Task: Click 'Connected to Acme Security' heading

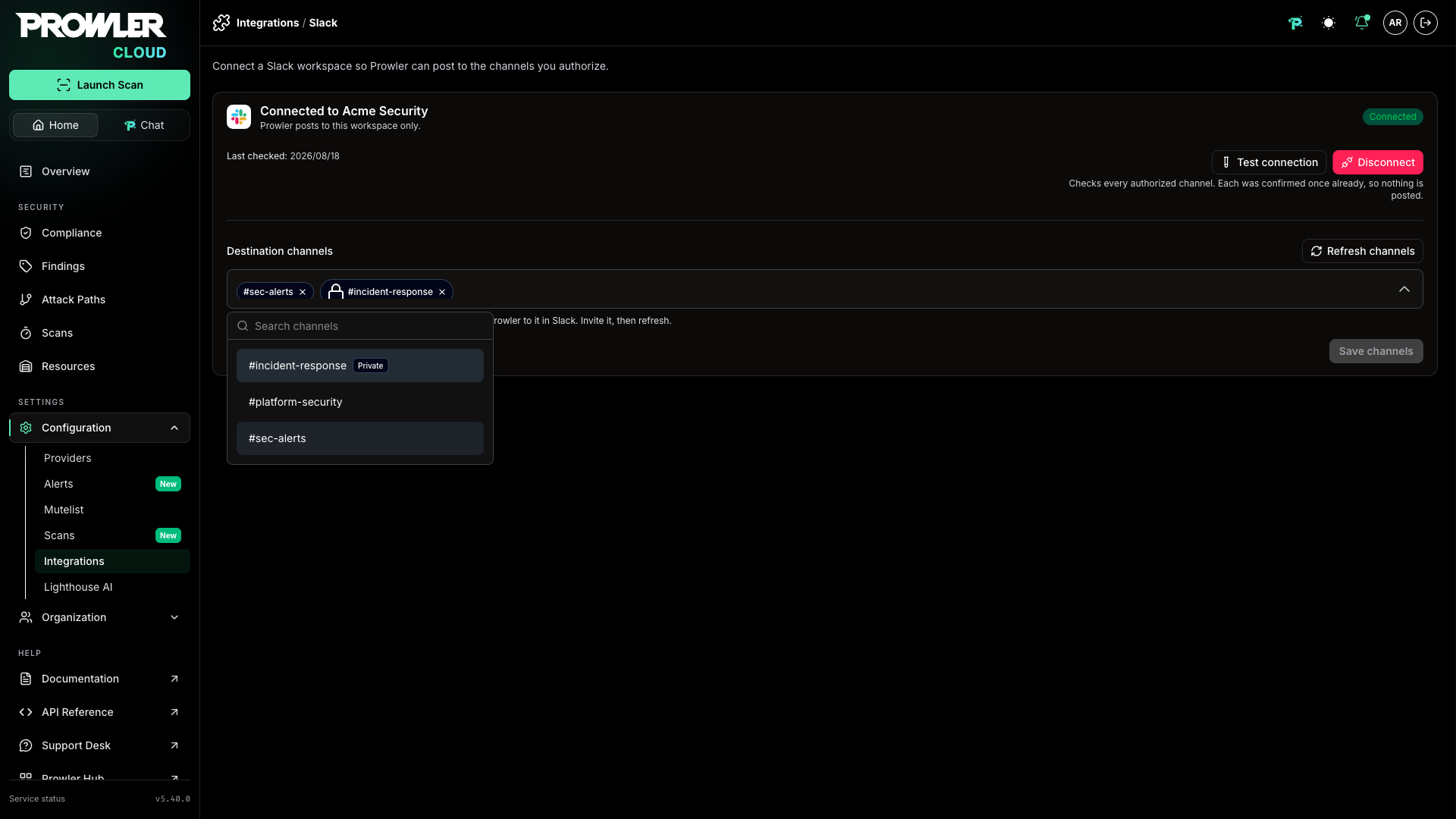Action: 344,111
